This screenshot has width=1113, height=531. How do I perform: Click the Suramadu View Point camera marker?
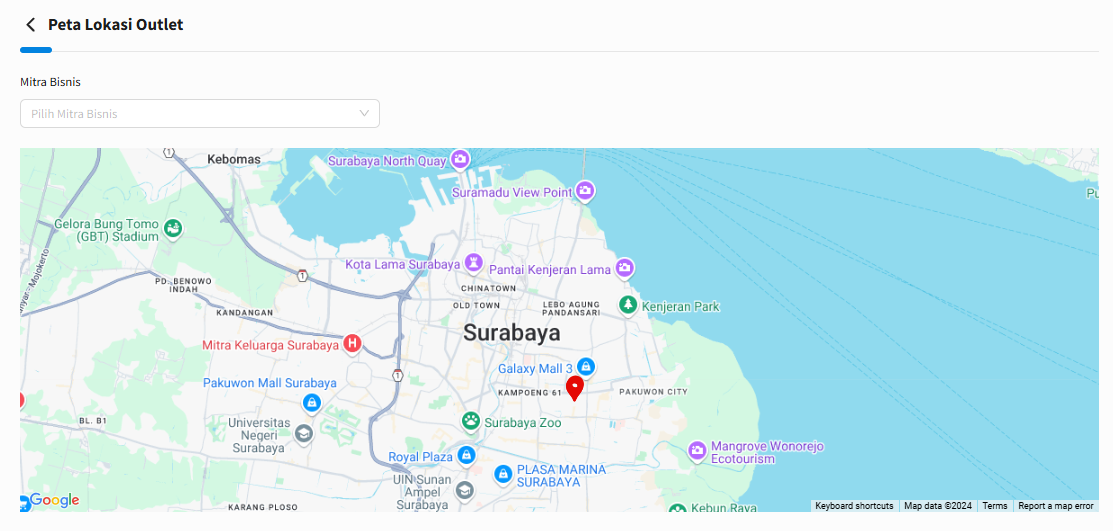(x=585, y=190)
